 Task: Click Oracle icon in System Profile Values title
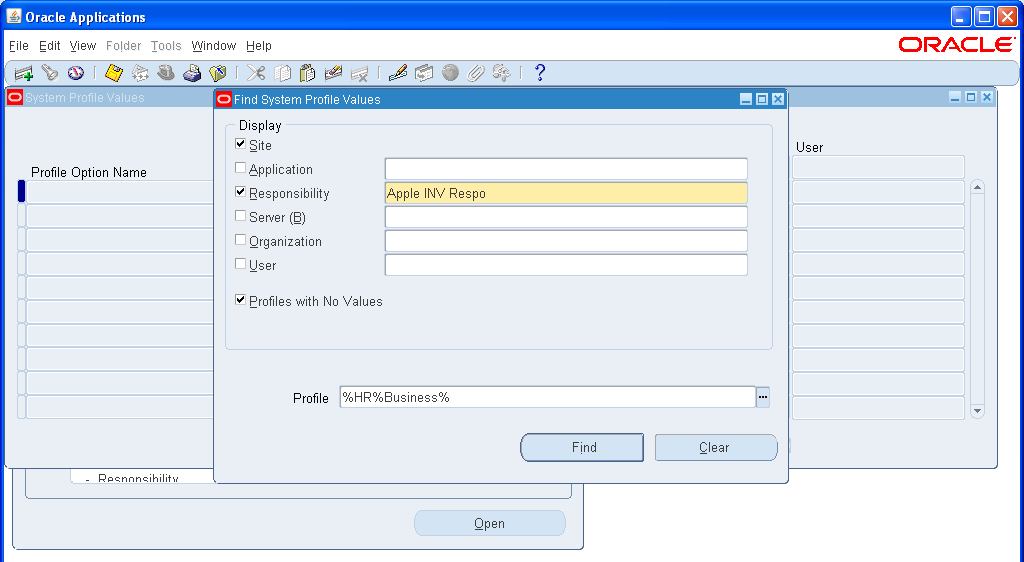pos(15,98)
